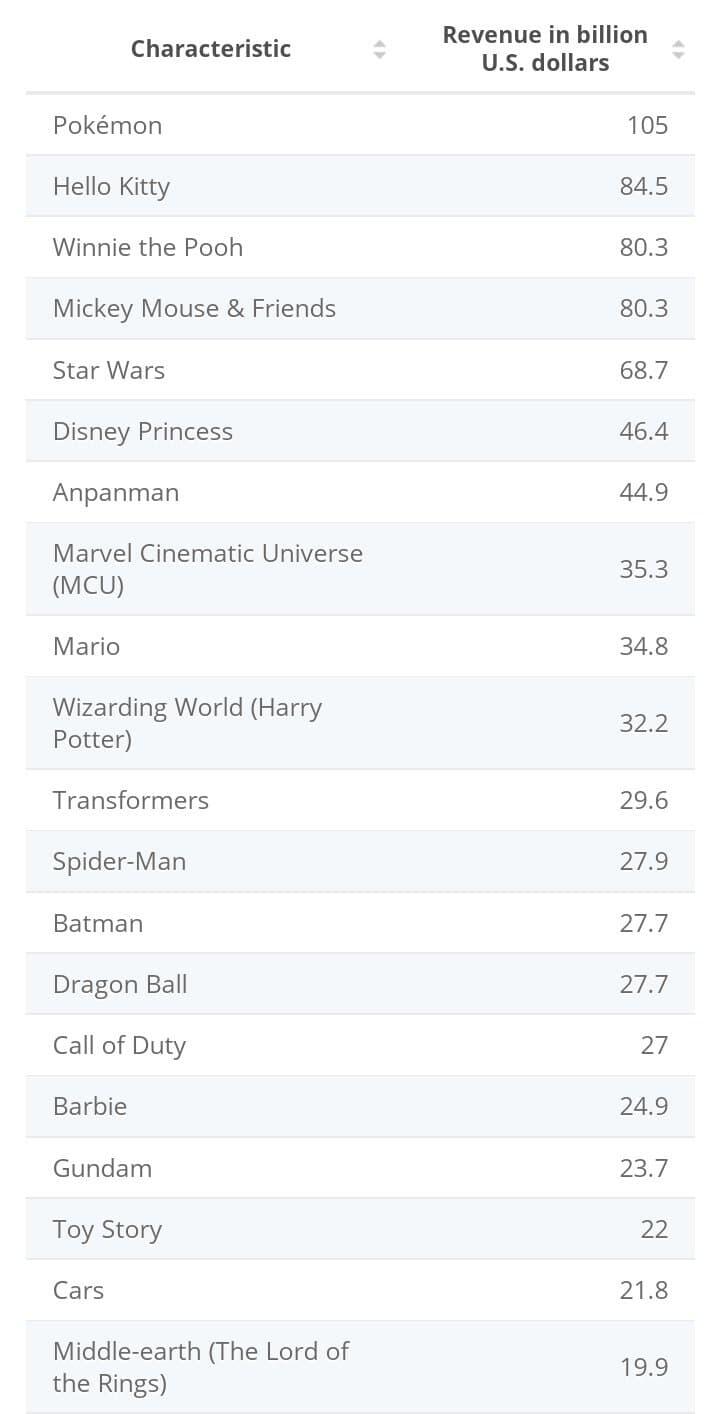Select the Call of Duty row

tap(120, 1046)
